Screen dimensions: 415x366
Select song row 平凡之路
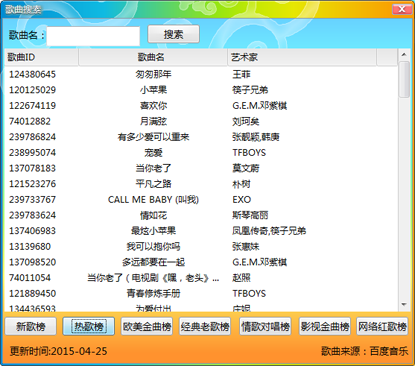(201, 184)
